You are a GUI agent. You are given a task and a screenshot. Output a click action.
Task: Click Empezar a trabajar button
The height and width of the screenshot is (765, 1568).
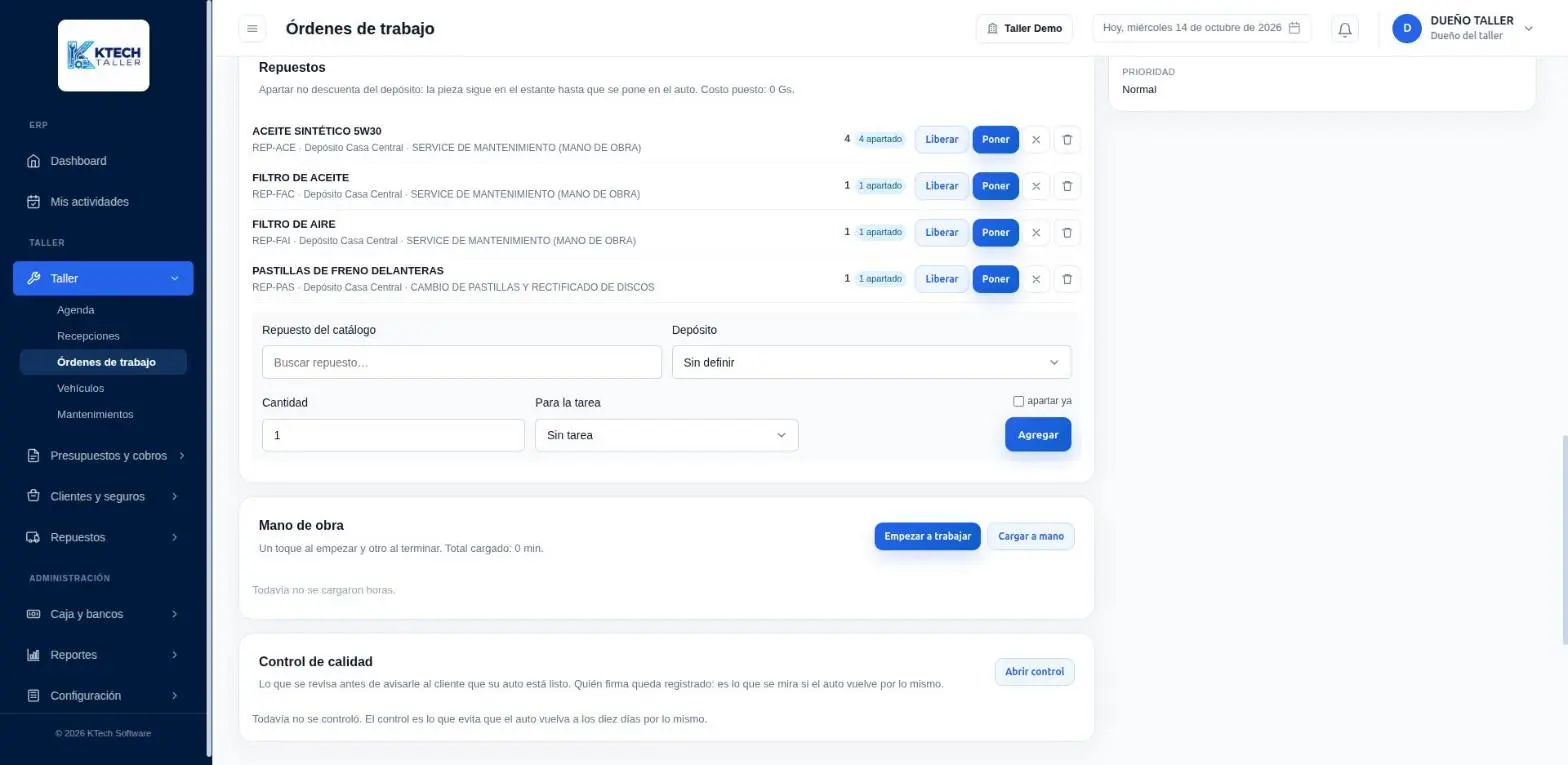927,537
